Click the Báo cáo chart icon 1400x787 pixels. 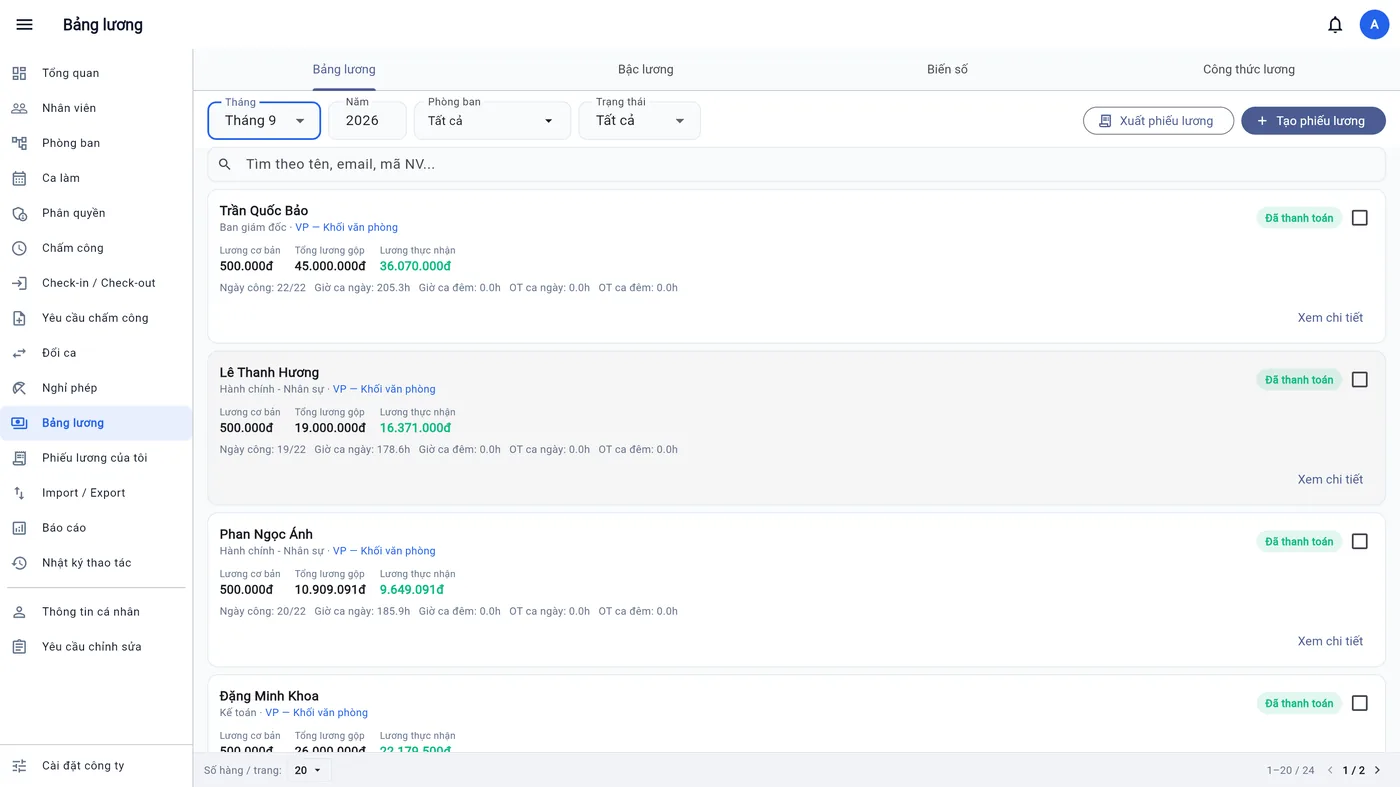(19, 528)
